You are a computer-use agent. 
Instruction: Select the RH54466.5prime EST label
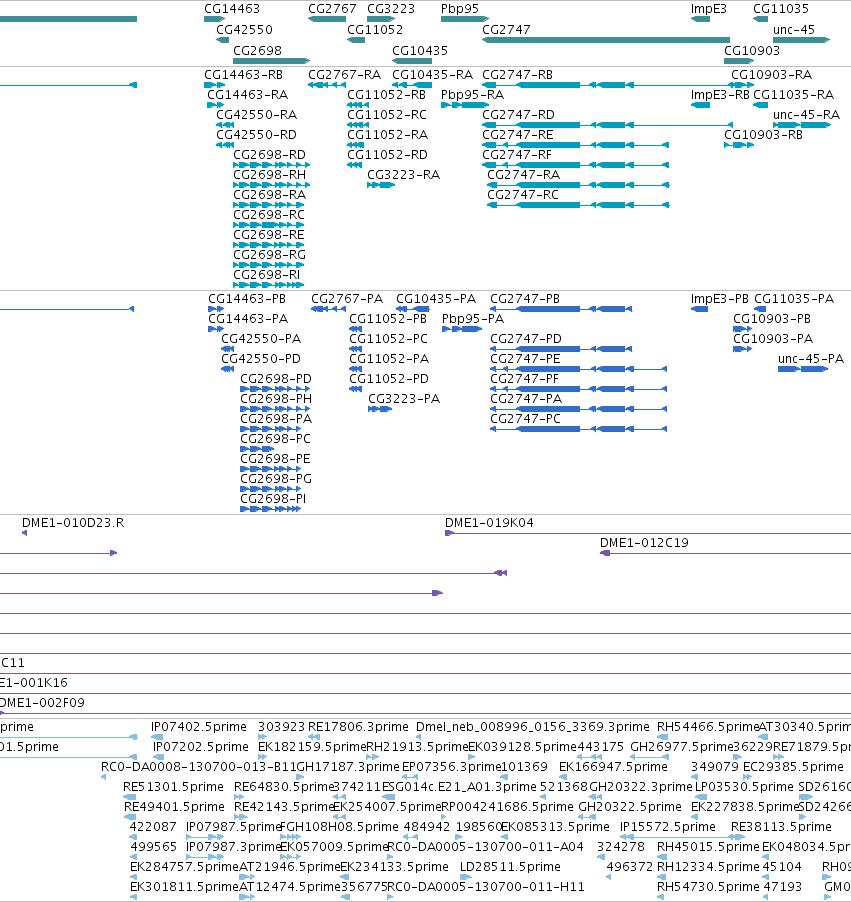[708, 727]
